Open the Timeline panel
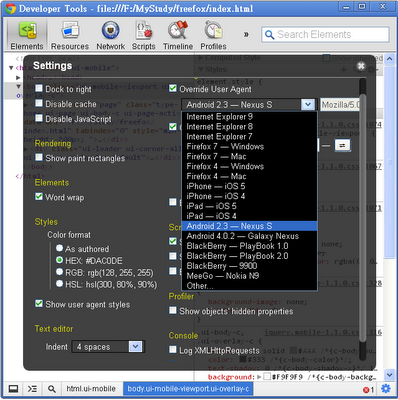This screenshot has height=400, width=398. [x=178, y=36]
